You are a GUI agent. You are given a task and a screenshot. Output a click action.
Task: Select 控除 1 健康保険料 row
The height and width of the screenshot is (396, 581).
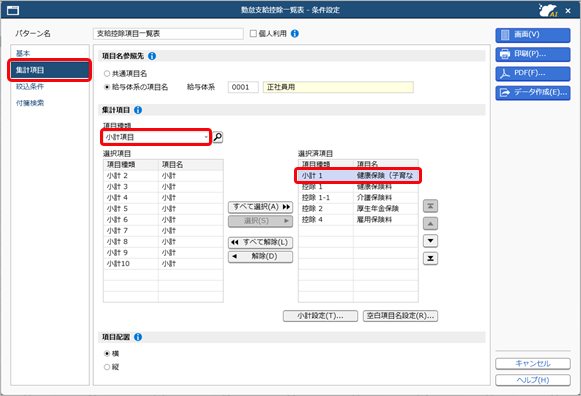point(358,187)
